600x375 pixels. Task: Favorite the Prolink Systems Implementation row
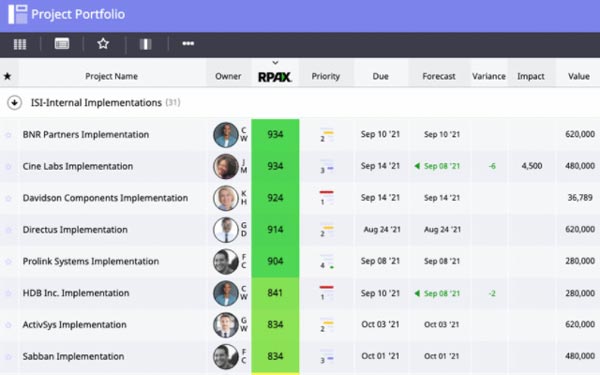[x=8, y=262]
